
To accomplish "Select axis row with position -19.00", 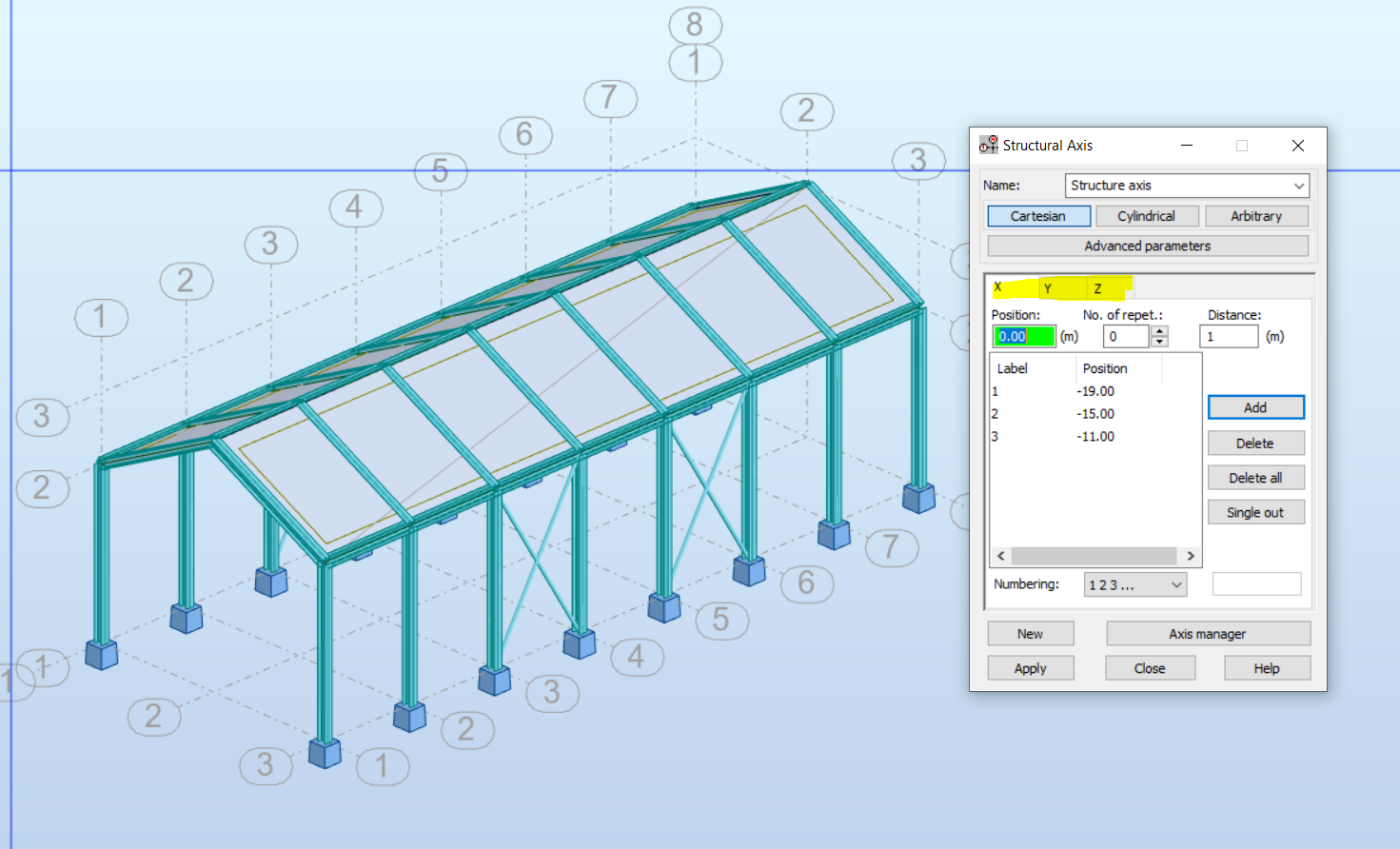I will click(1094, 391).
